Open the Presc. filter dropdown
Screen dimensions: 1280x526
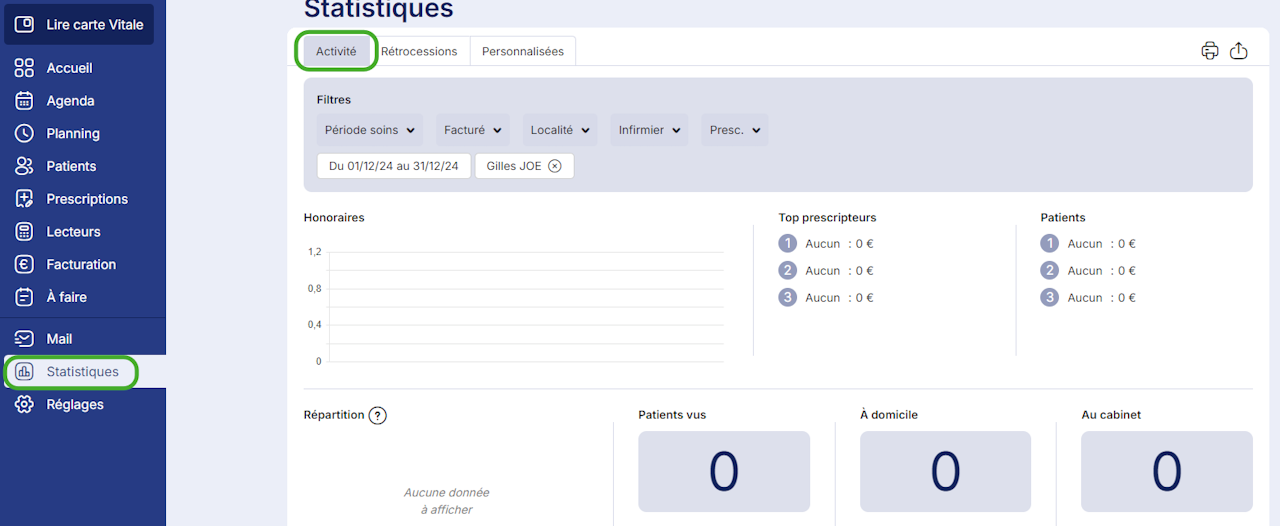735,130
